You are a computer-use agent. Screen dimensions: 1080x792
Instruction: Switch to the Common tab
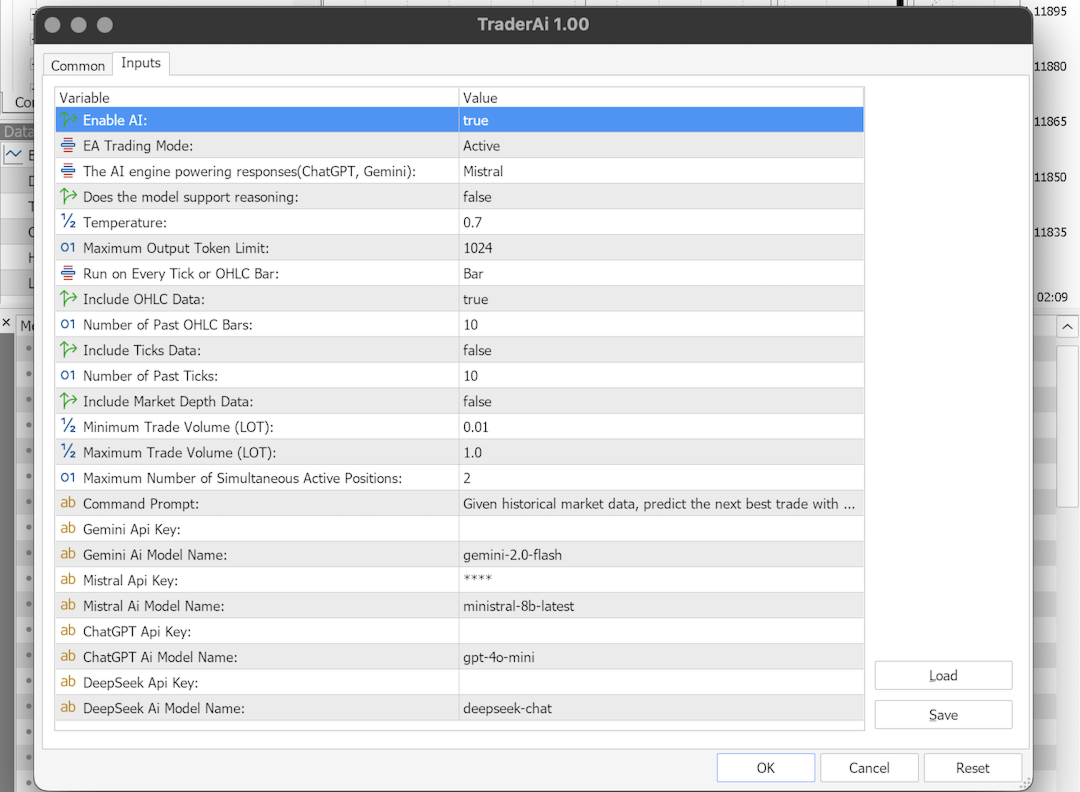[x=78, y=65]
